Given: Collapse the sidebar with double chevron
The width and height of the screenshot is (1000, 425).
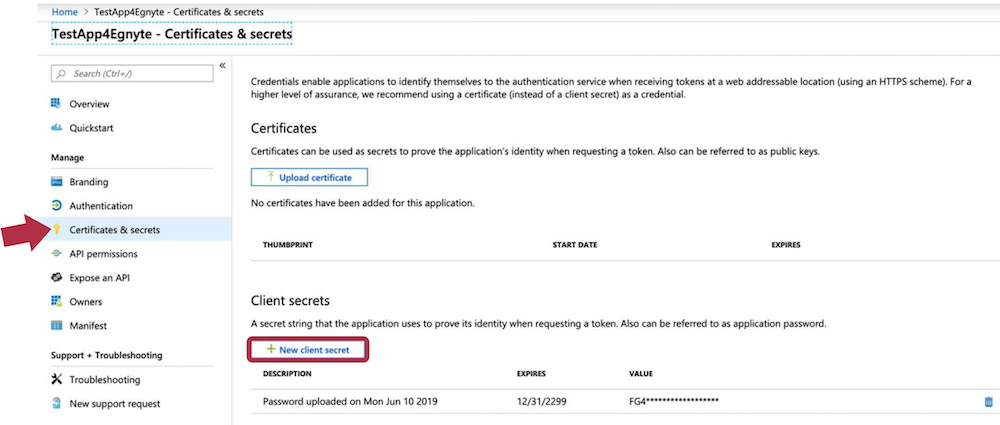Looking at the screenshot, I should coord(223,65).
